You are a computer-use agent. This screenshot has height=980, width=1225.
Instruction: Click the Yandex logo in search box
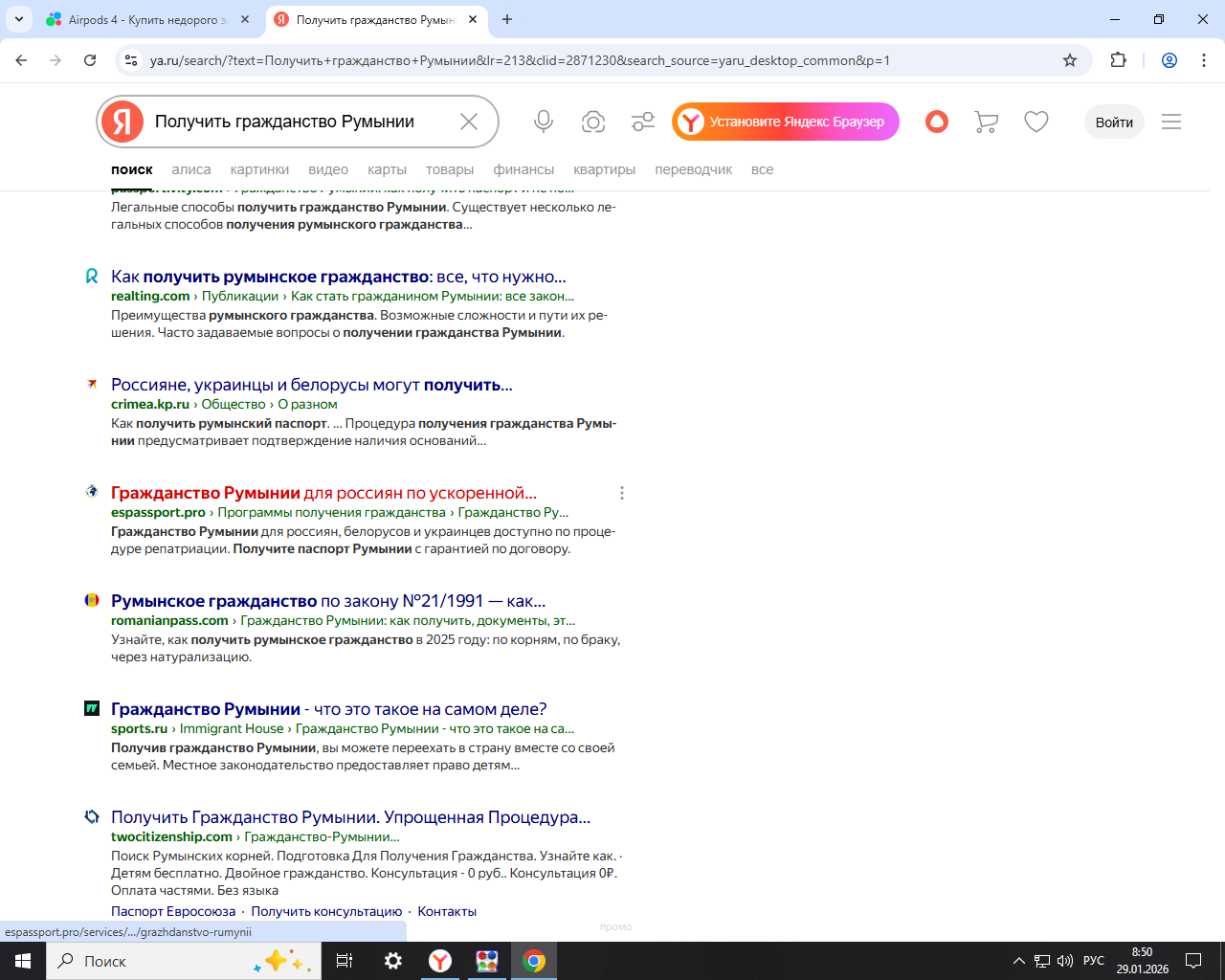[x=122, y=122]
